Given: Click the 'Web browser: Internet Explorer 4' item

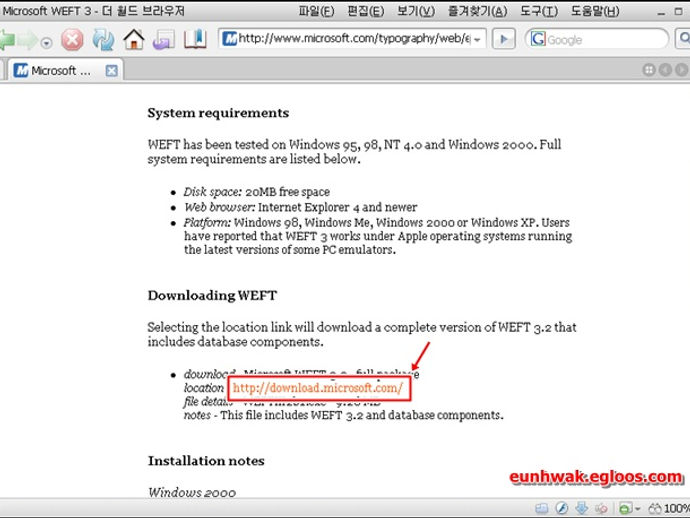Looking at the screenshot, I should (x=300, y=207).
